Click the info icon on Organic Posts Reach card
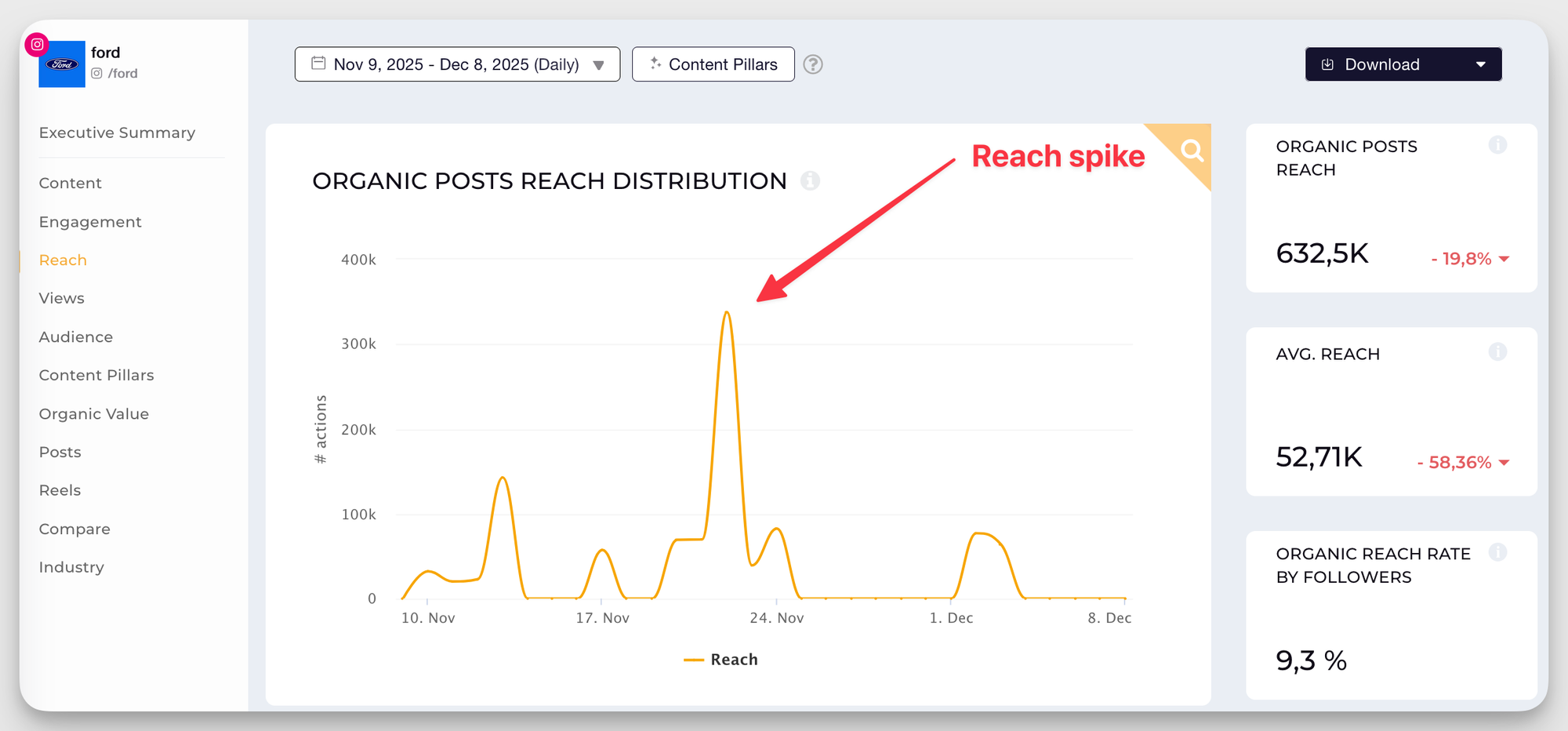 point(1497,145)
